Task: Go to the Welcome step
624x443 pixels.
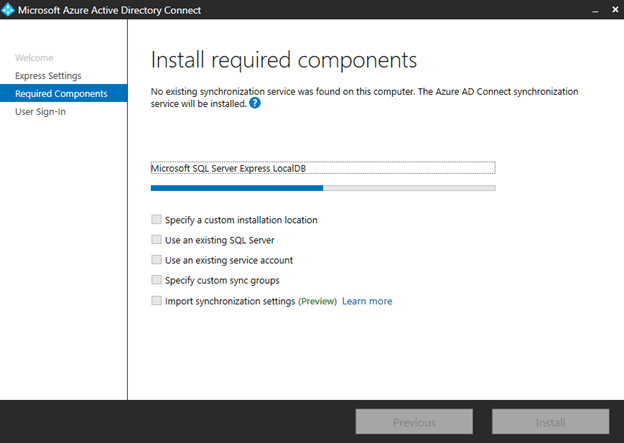Action: tap(34, 58)
